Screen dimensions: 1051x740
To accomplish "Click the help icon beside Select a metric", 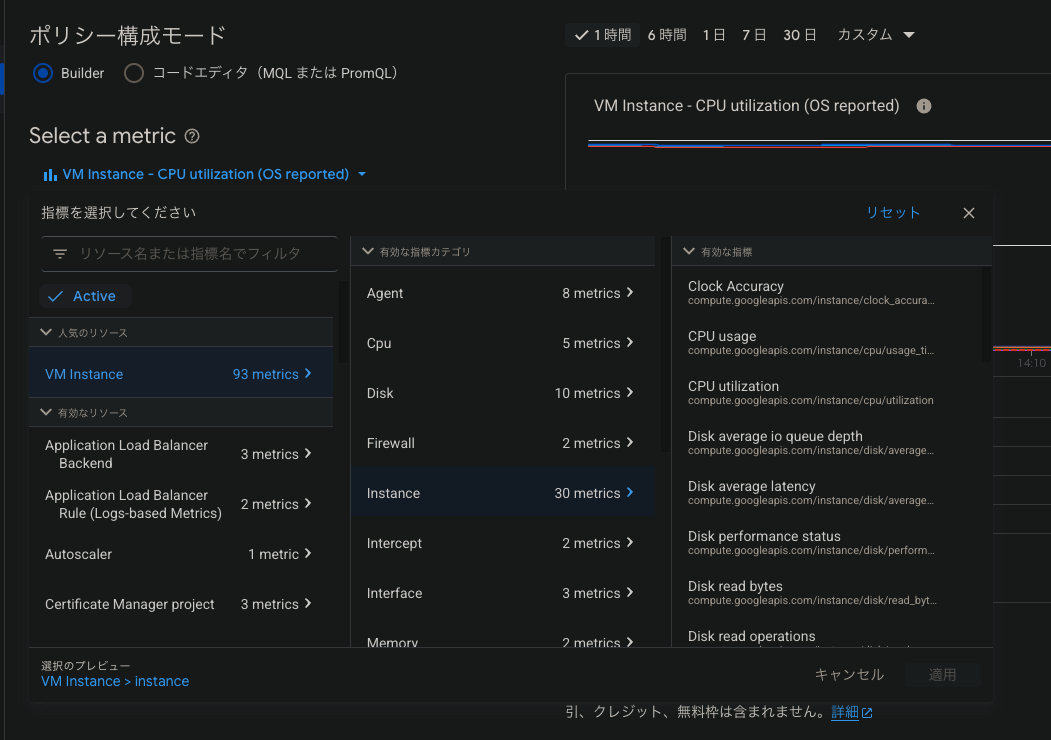I will click(192, 136).
